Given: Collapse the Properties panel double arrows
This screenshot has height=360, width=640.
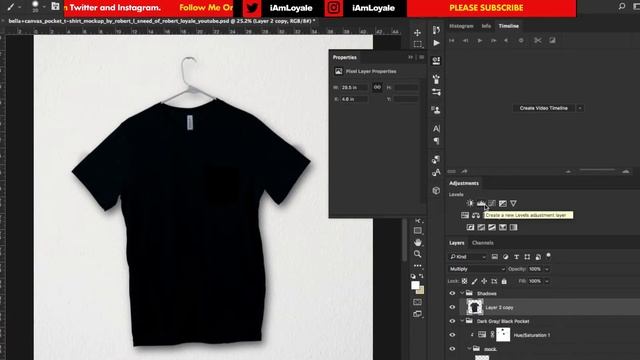Looking at the screenshot, I should pos(411,58).
